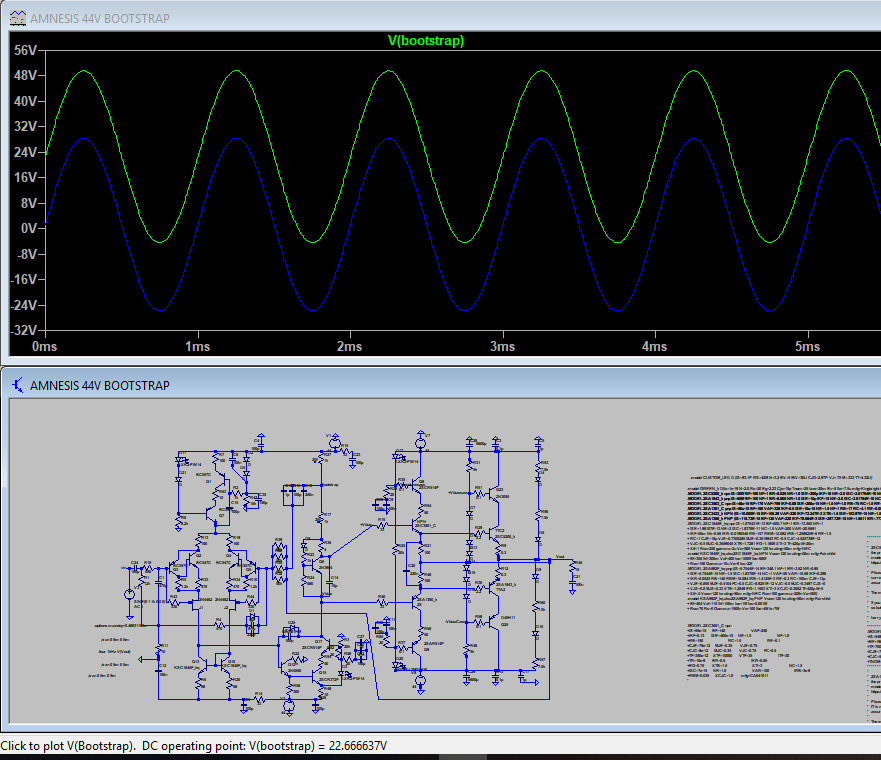Select the Q20 D45H11 transistor

click(494, 621)
